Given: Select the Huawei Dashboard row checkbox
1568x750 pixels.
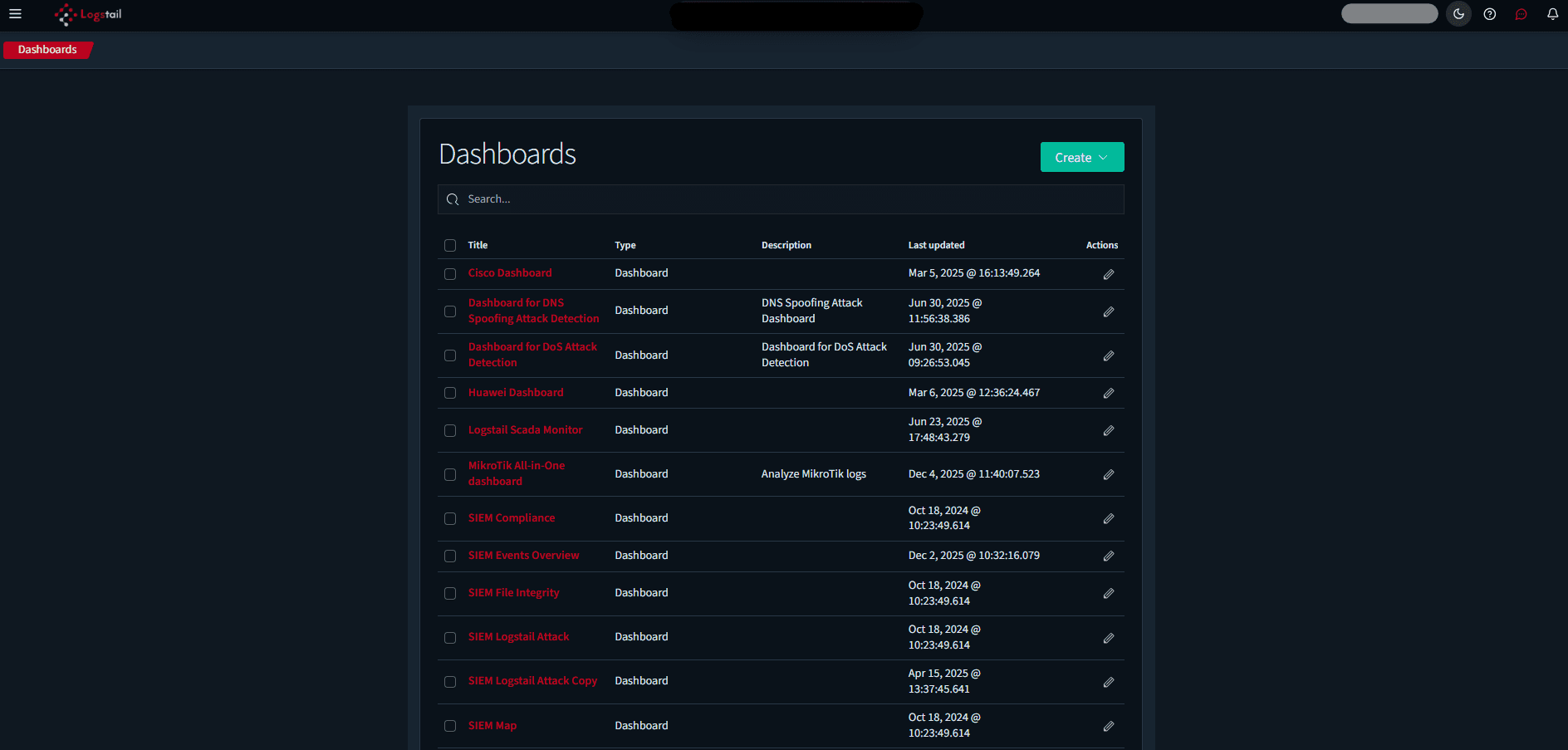Looking at the screenshot, I should pyautogui.click(x=450, y=393).
